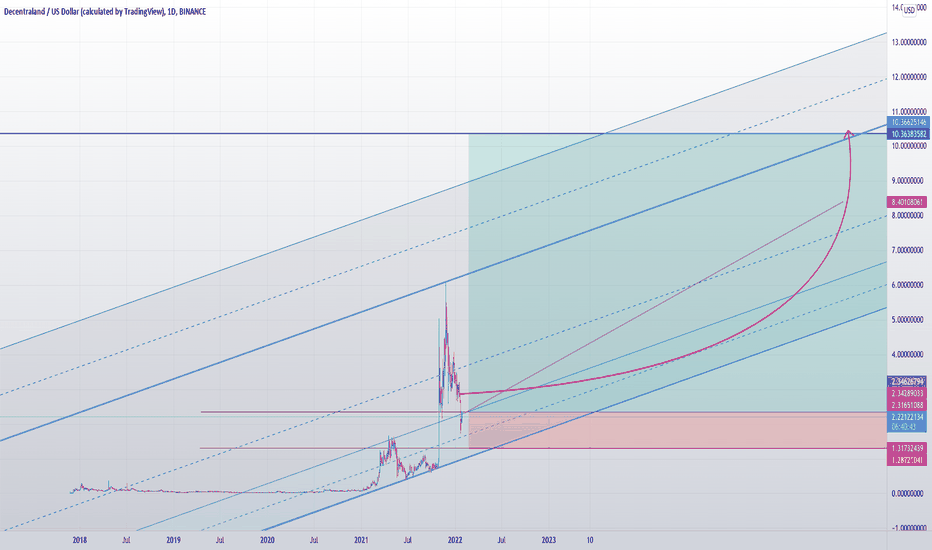Click the 2022 label on time axis
This screenshot has width=932, height=550.
tap(455, 540)
